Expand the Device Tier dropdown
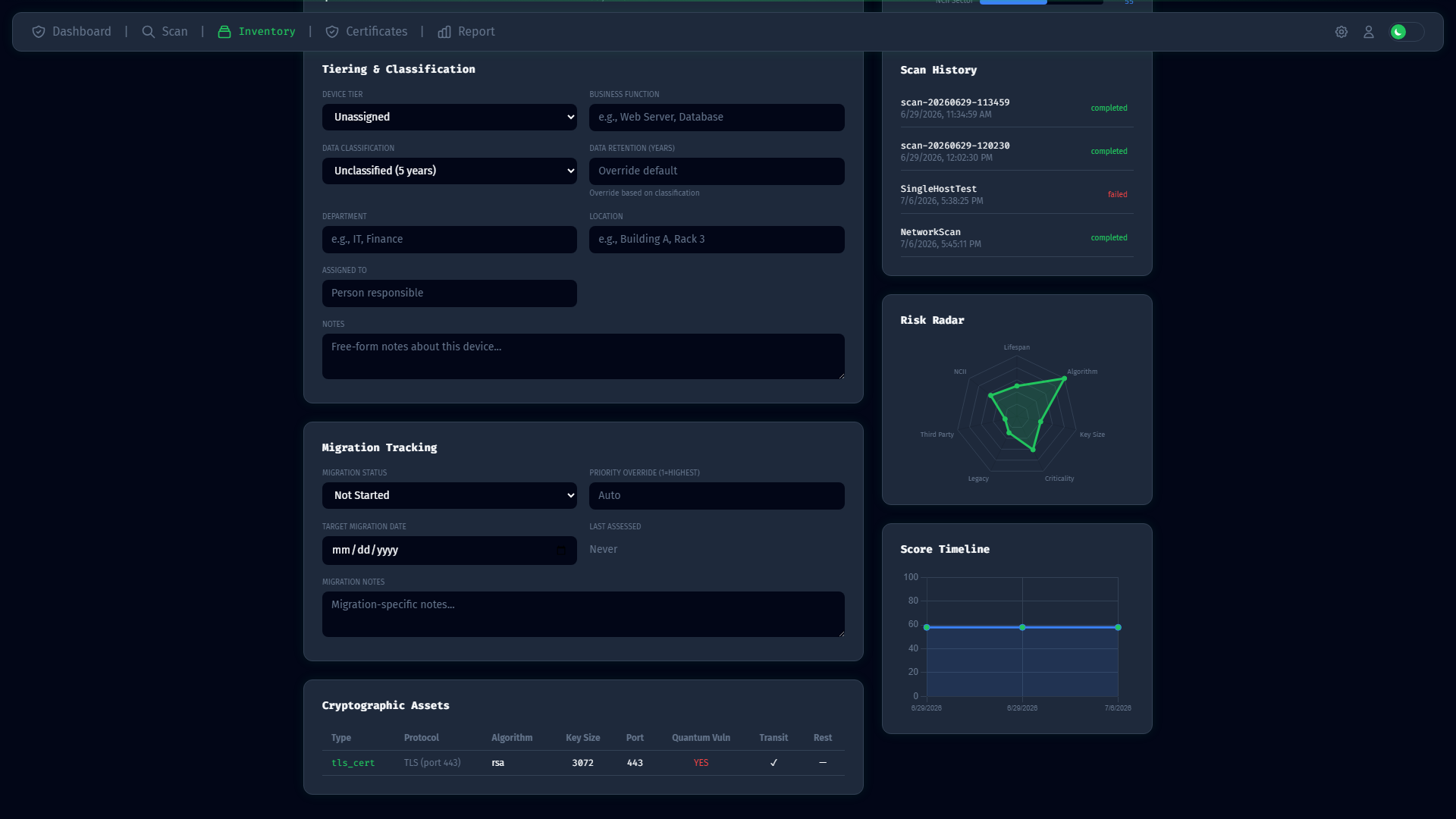Image resolution: width=1456 pixels, height=819 pixels. pyautogui.click(x=450, y=118)
